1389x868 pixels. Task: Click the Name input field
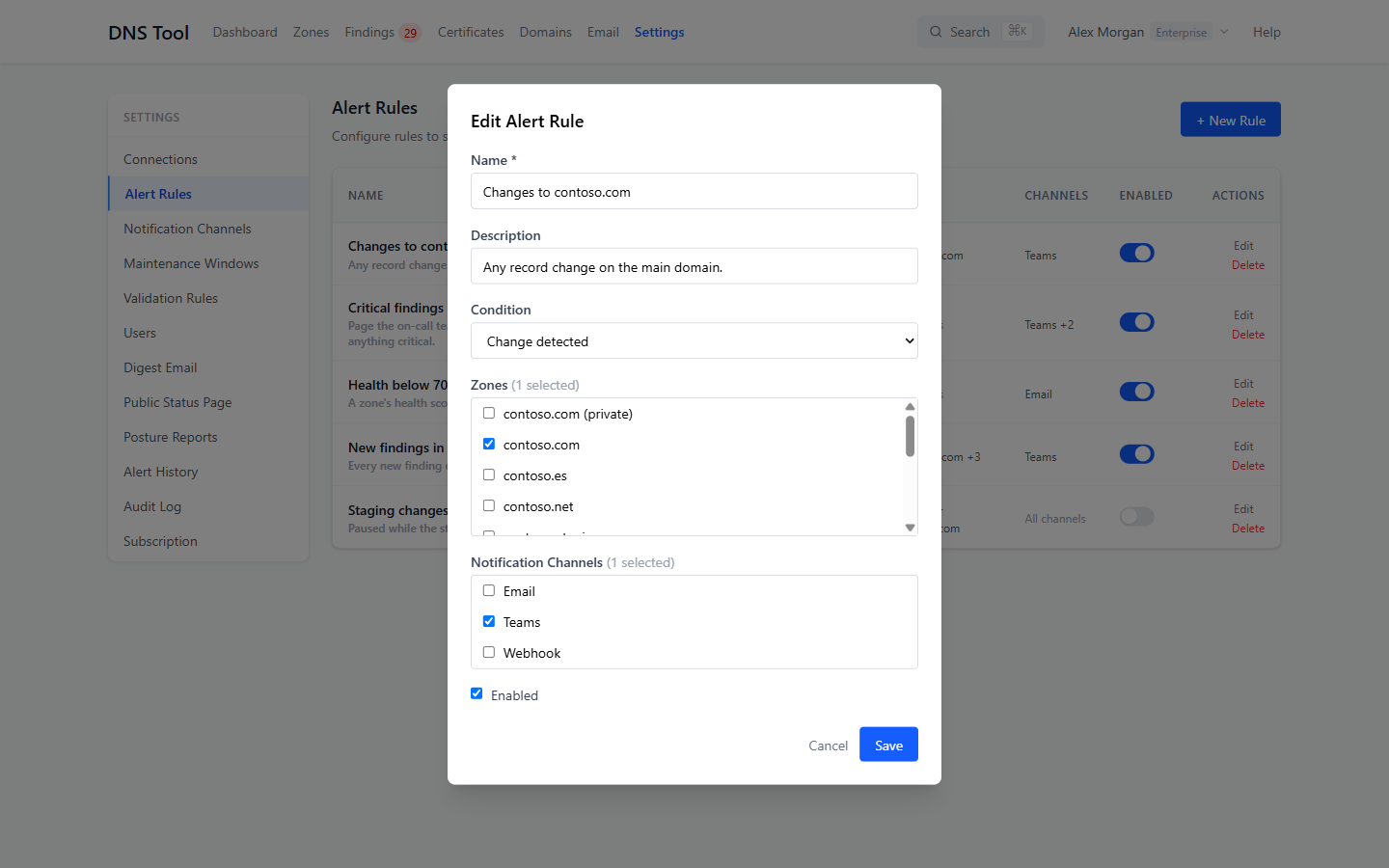coord(694,191)
